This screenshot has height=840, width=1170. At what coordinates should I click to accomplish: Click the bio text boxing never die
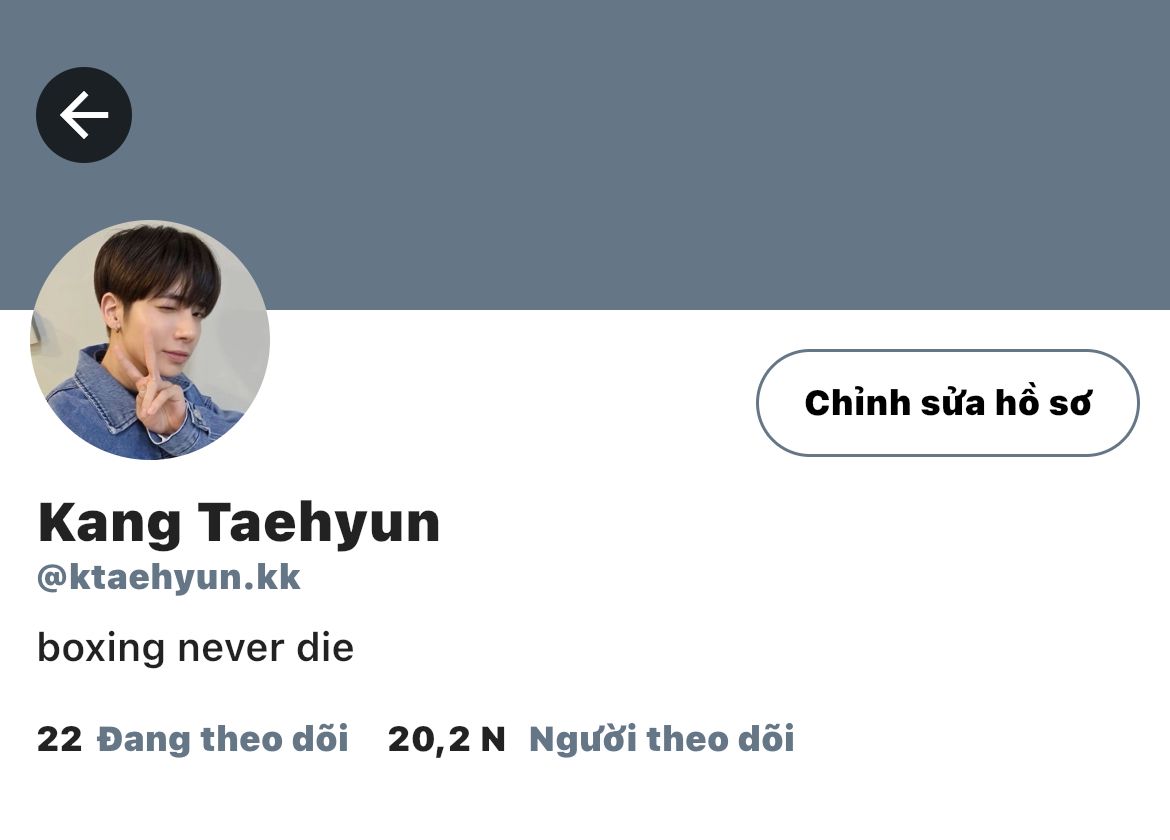coord(195,648)
